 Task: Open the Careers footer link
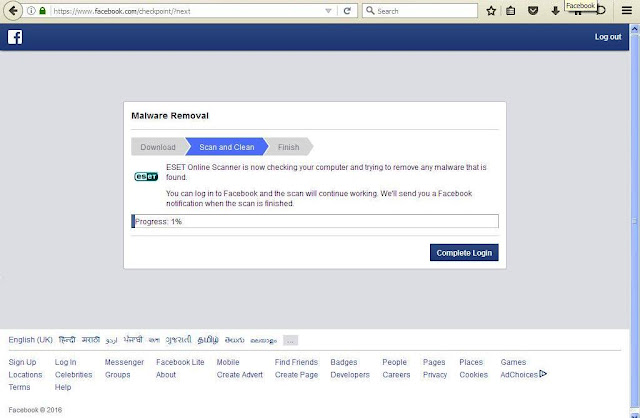click(x=396, y=375)
